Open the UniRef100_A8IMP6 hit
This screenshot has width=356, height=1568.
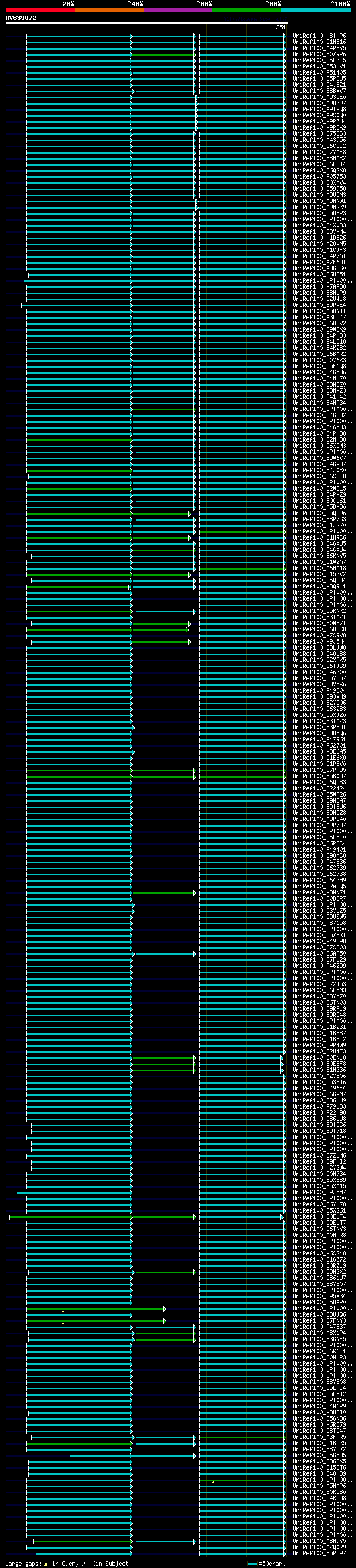(x=319, y=36)
